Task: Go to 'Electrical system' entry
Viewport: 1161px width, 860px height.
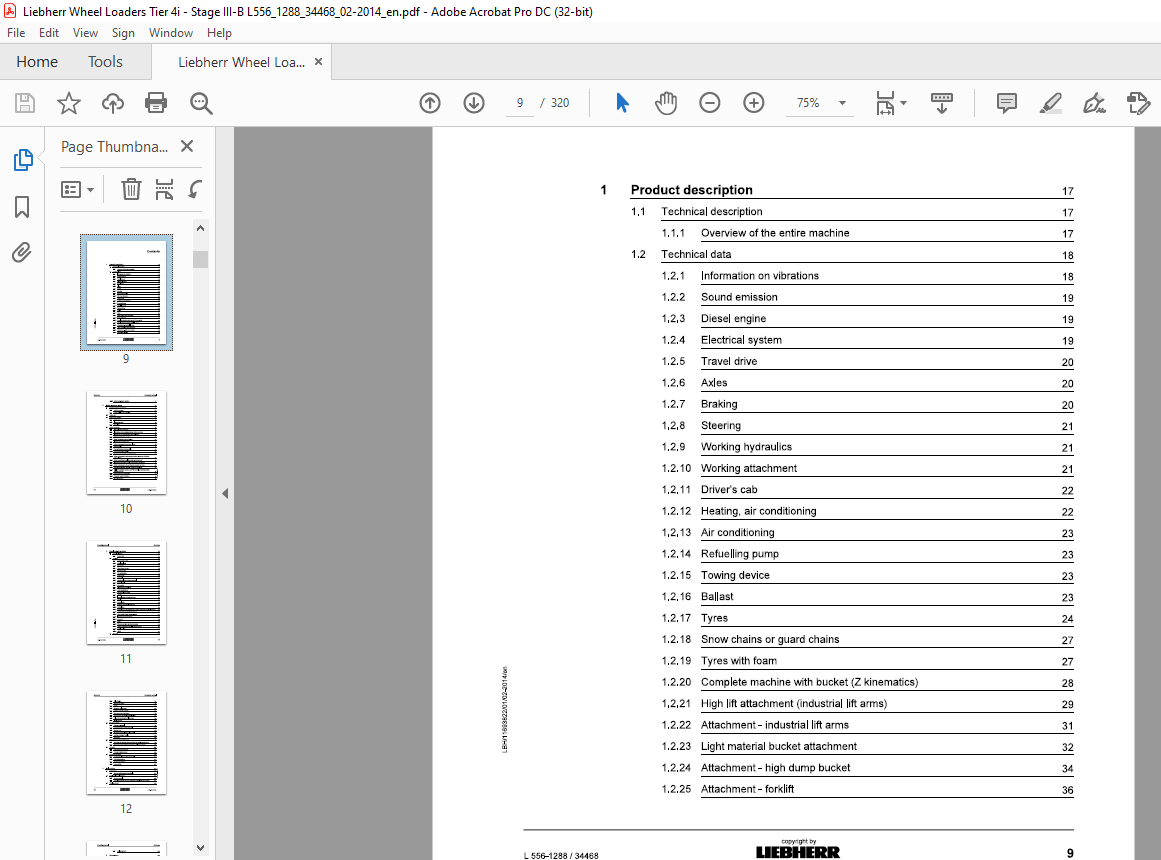Action: pos(741,340)
